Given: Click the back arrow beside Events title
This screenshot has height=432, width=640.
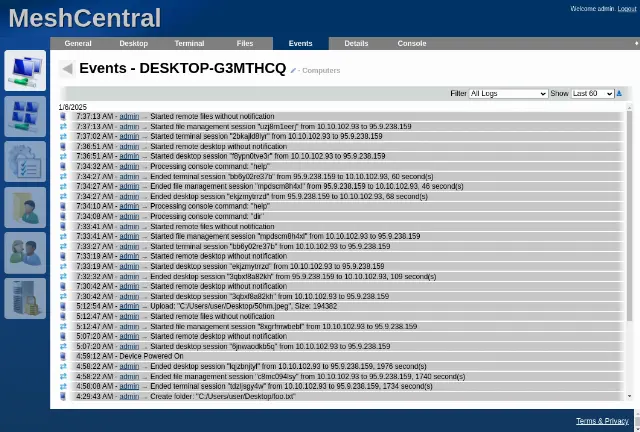Looking at the screenshot, I should tap(67, 69).
